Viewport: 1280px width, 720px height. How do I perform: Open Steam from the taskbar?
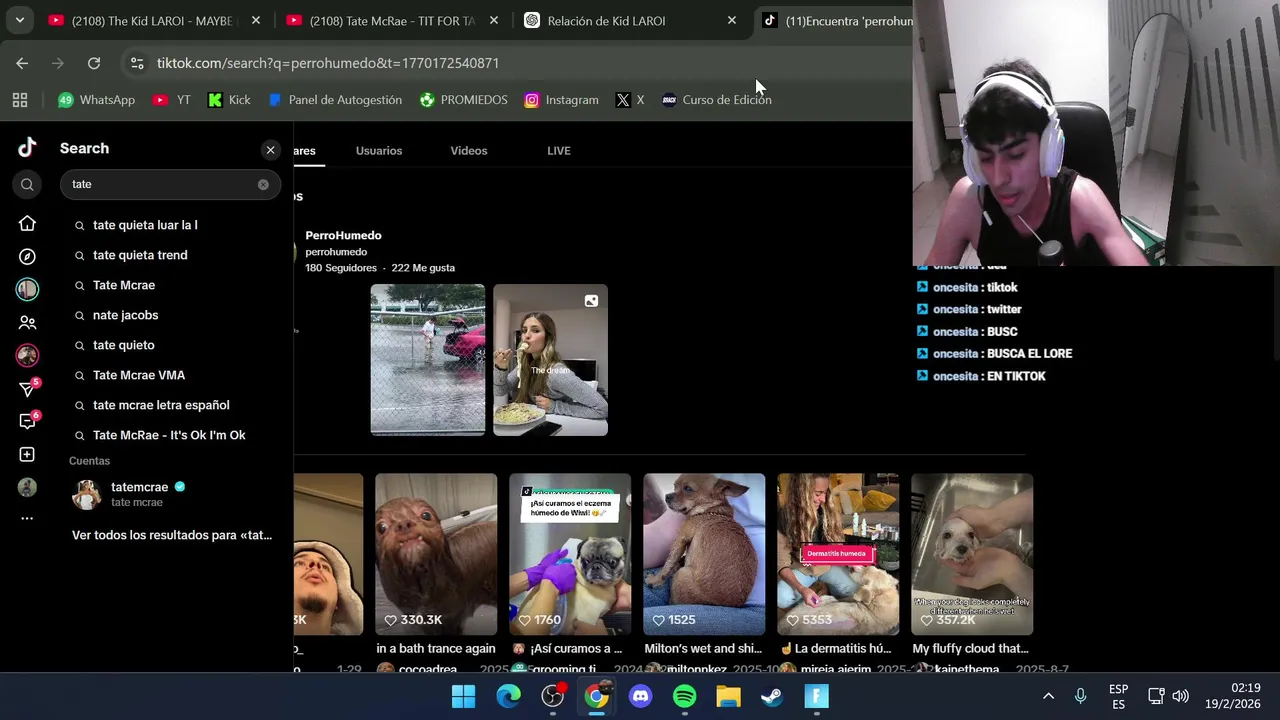pos(772,696)
